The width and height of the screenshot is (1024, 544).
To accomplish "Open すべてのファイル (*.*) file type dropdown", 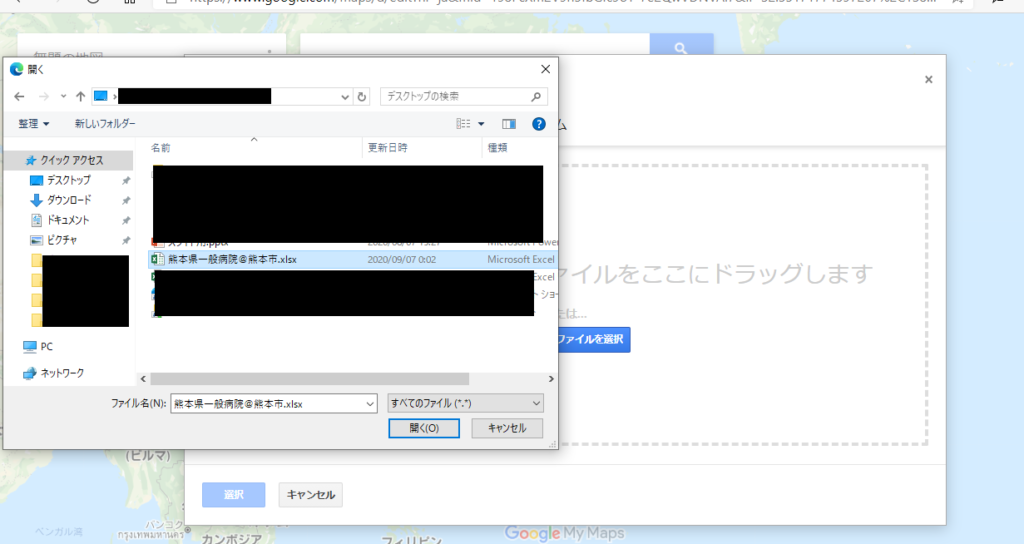I will (x=465, y=404).
